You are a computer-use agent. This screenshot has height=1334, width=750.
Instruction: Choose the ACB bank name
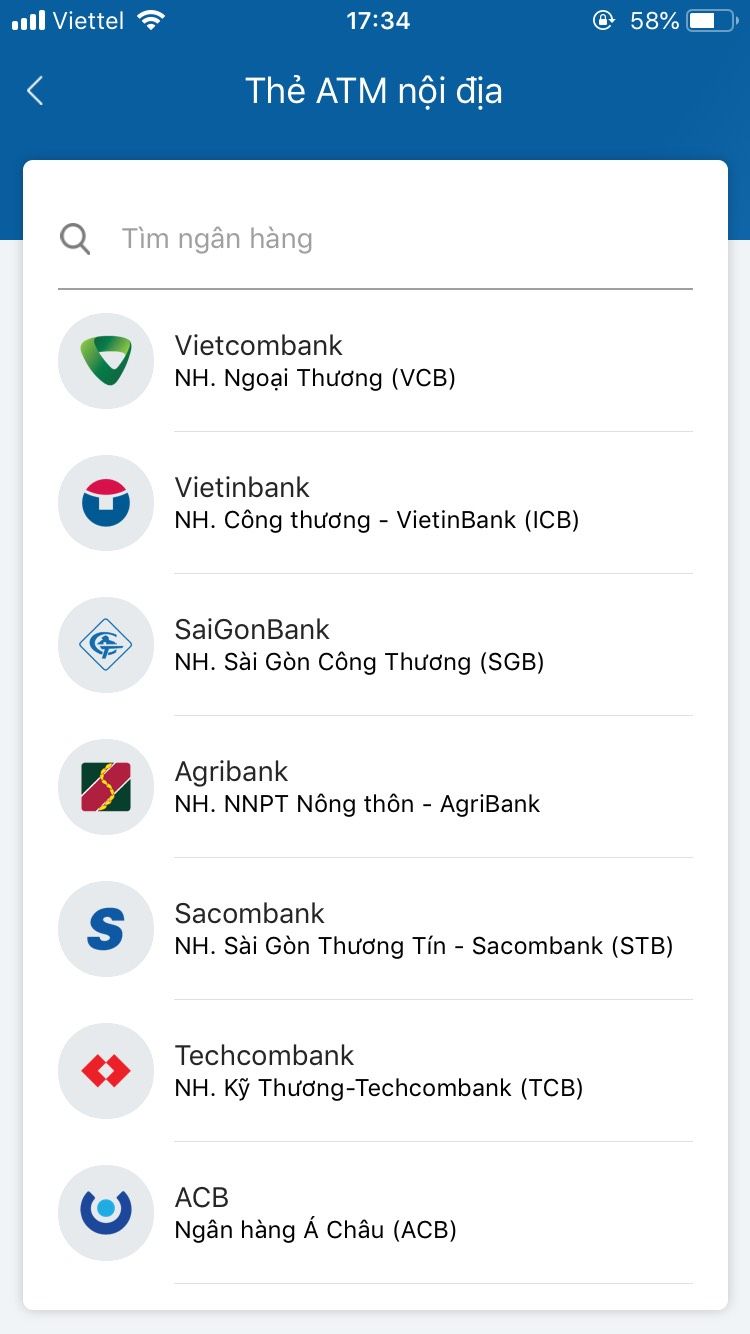tap(202, 1198)
